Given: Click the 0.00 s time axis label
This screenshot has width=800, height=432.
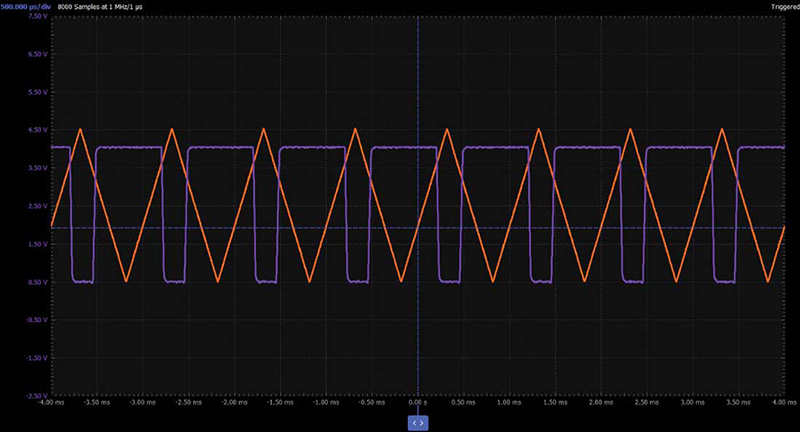Looking at the screenshot, I should coord(418,402).
